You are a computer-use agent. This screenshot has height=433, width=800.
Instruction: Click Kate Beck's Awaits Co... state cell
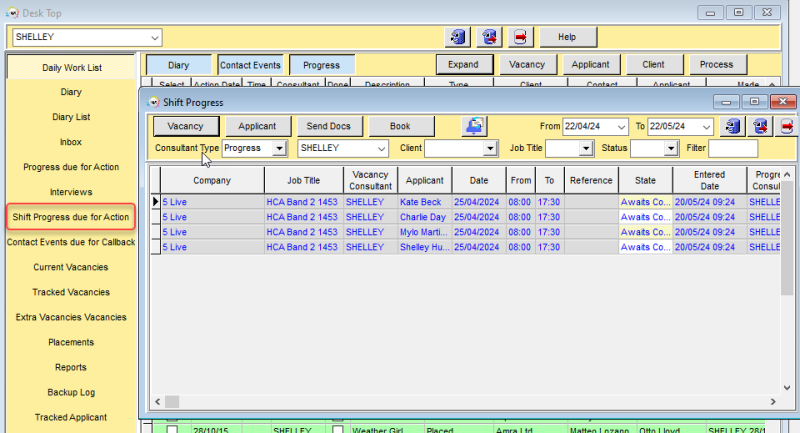(645, 202)
